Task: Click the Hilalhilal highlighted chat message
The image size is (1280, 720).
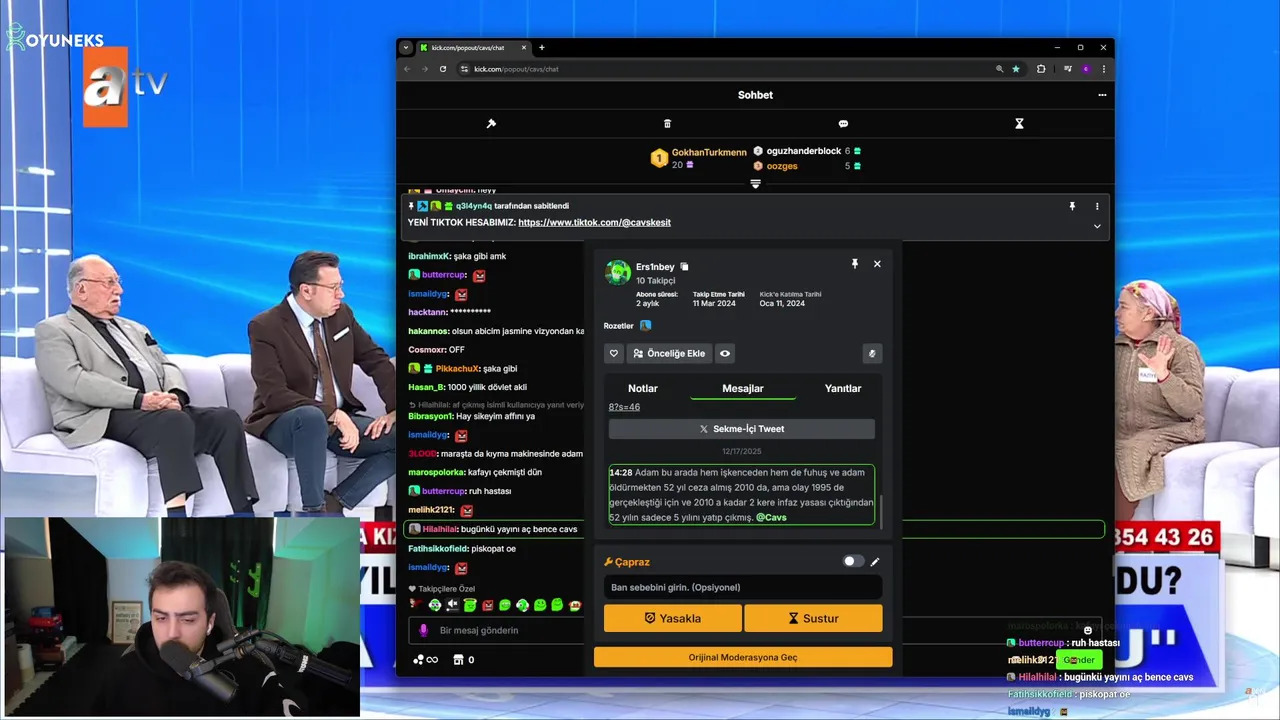Action: coord(755,529)
